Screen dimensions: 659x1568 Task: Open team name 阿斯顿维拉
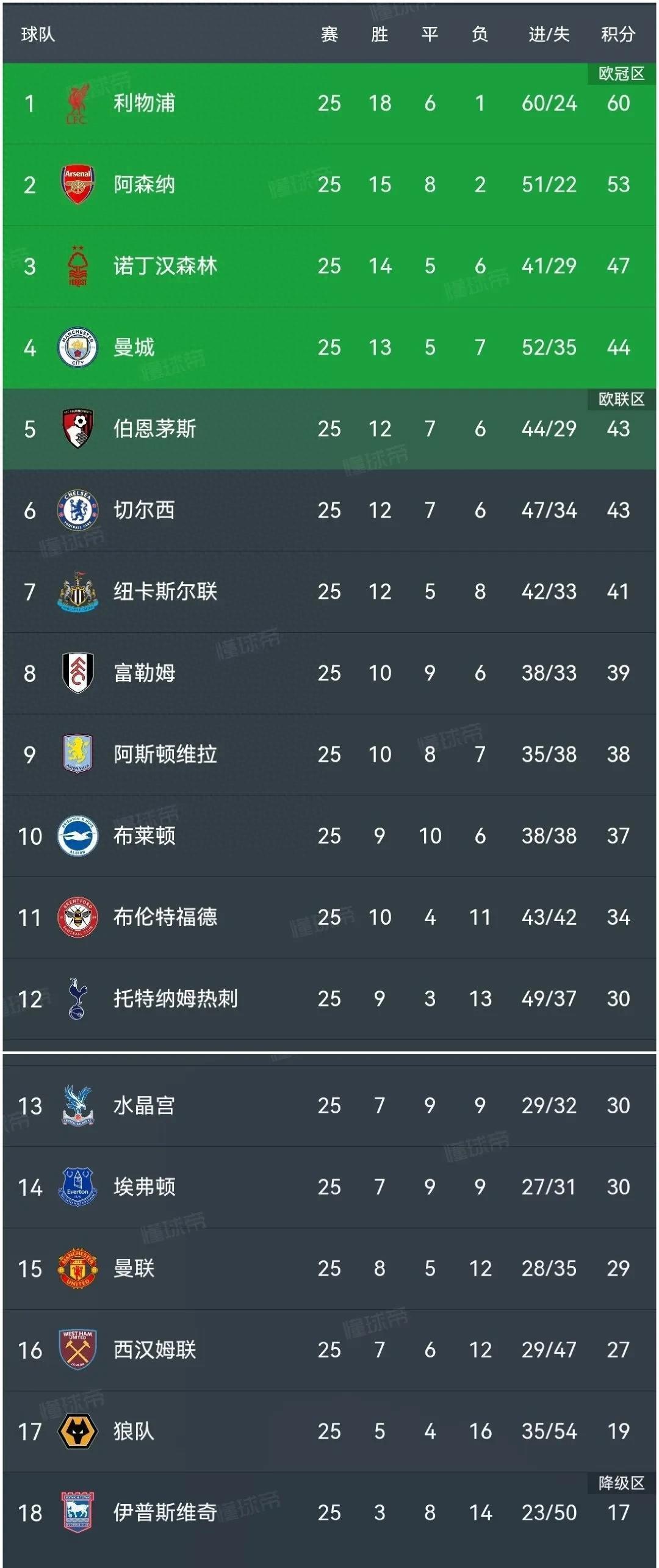pyautogui.click(x=165, y=754)
